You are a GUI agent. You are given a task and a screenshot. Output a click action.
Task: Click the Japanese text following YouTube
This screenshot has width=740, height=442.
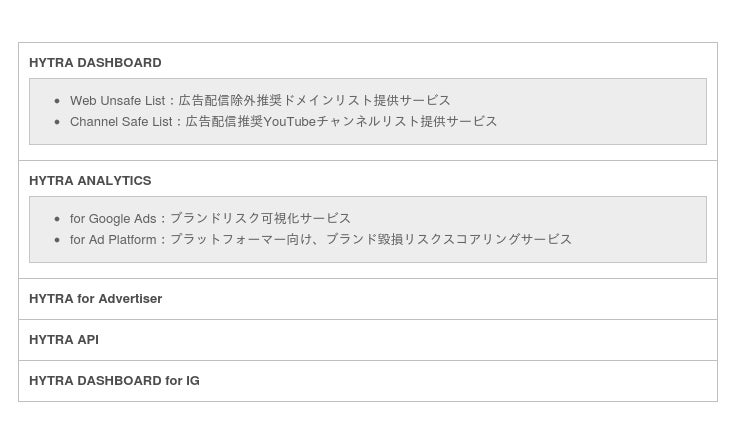406,121
